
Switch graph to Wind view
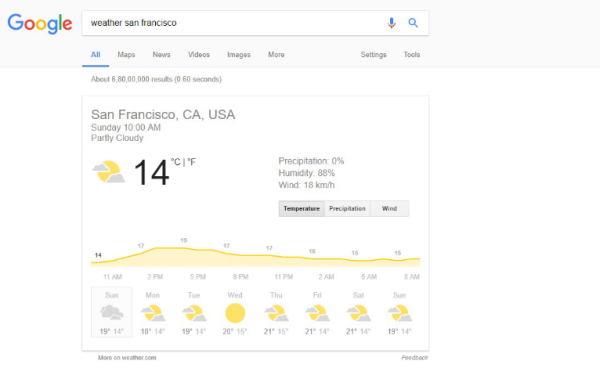point(390,208)
